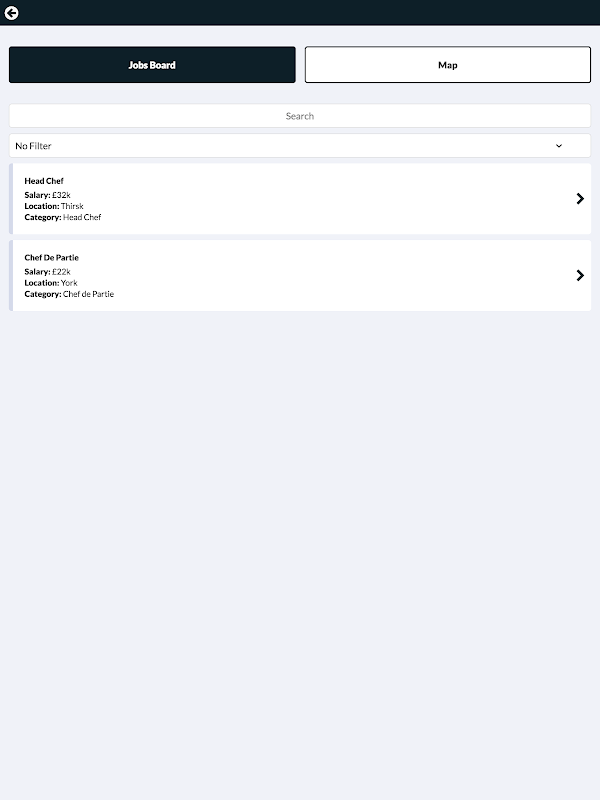This screenshot has width=600, height=800.
Task: Select the Head Chef job card
Action: [300, 199]
